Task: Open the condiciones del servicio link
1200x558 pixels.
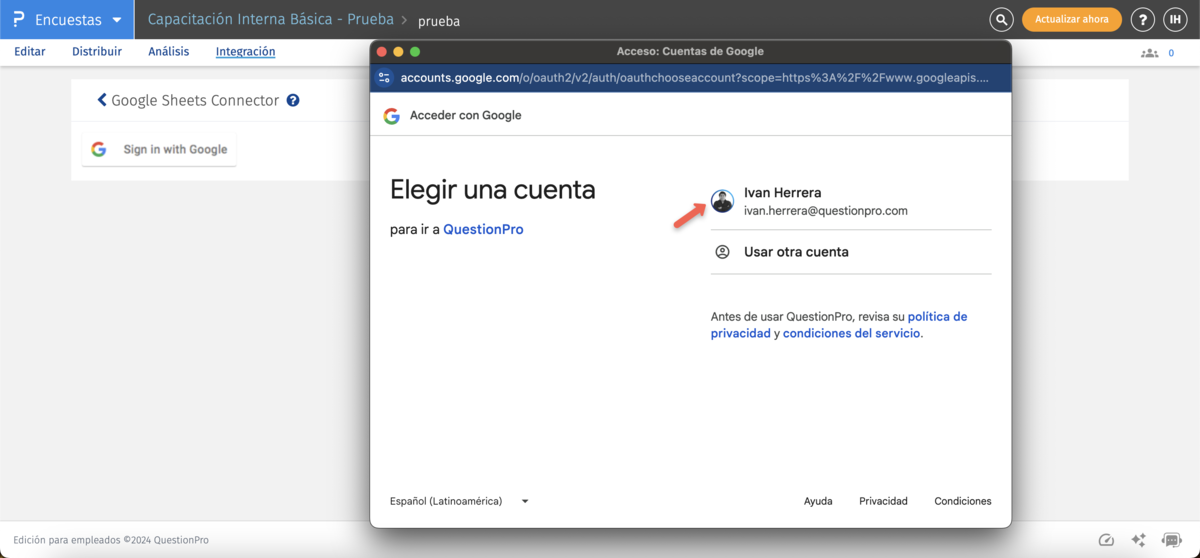Action: pyautogui.click(x=851, y=333)
